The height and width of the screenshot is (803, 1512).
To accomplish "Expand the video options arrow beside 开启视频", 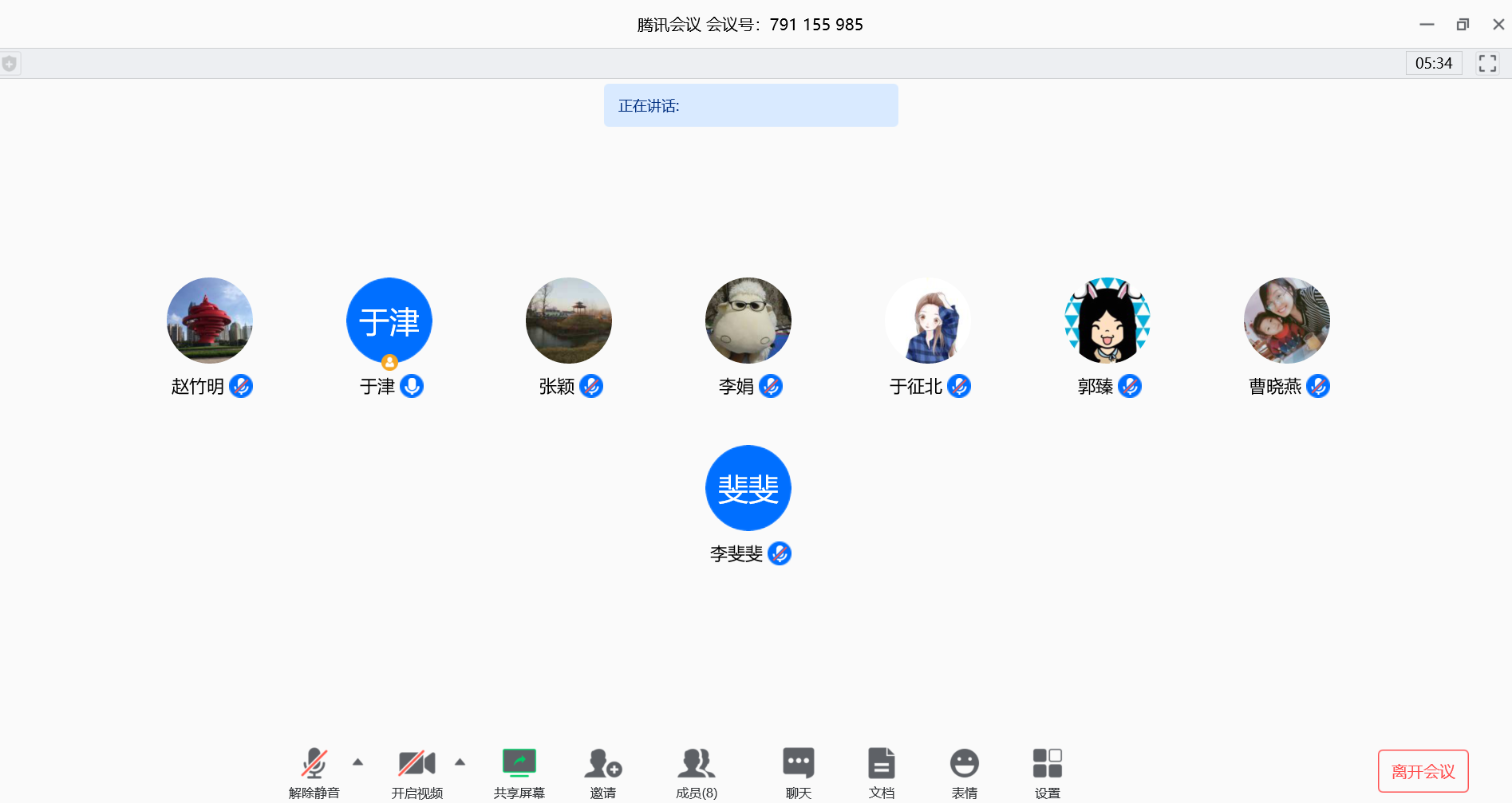I will click(460, 762).
